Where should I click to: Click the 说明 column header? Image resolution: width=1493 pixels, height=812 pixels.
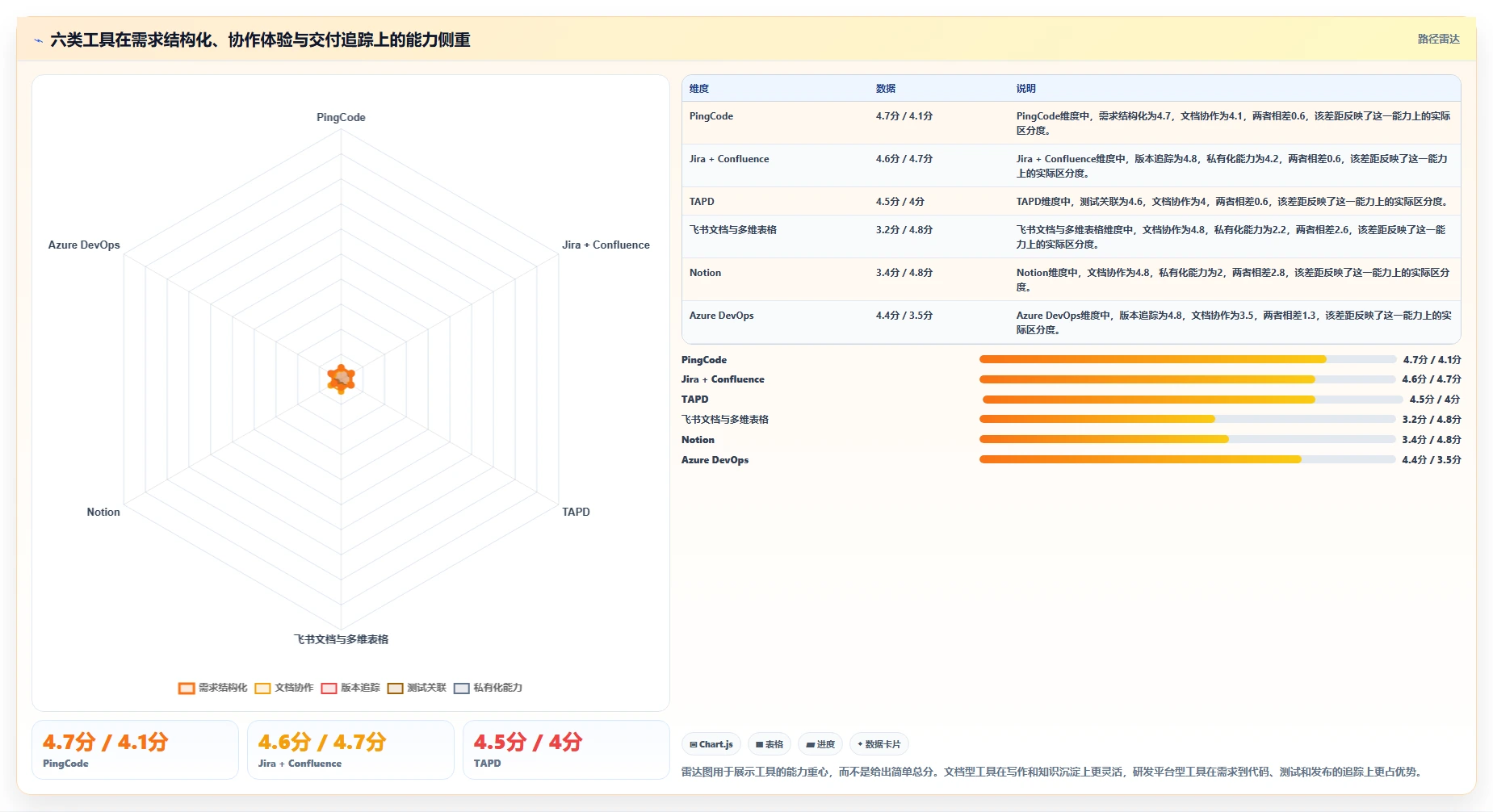(1026, 89)
